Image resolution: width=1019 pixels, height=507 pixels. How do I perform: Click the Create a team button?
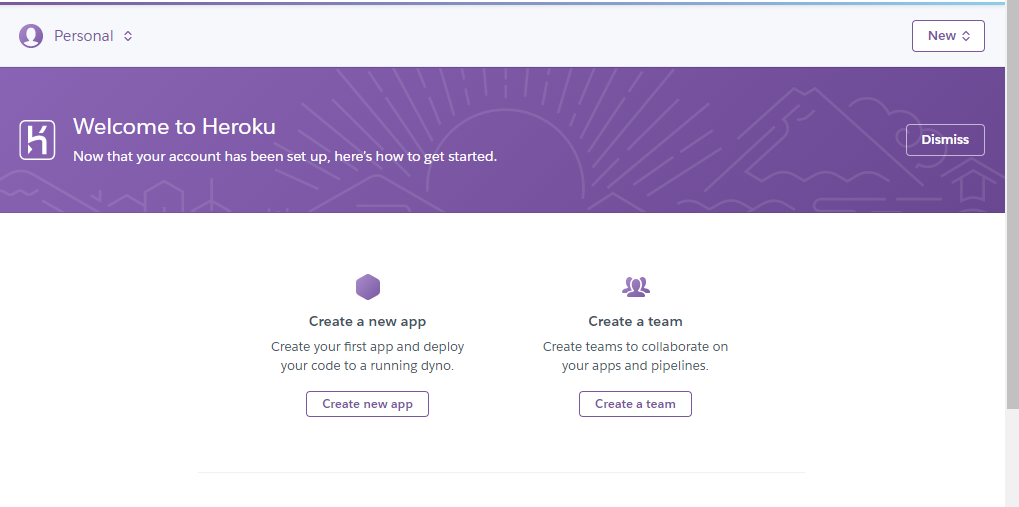[635, 404]
